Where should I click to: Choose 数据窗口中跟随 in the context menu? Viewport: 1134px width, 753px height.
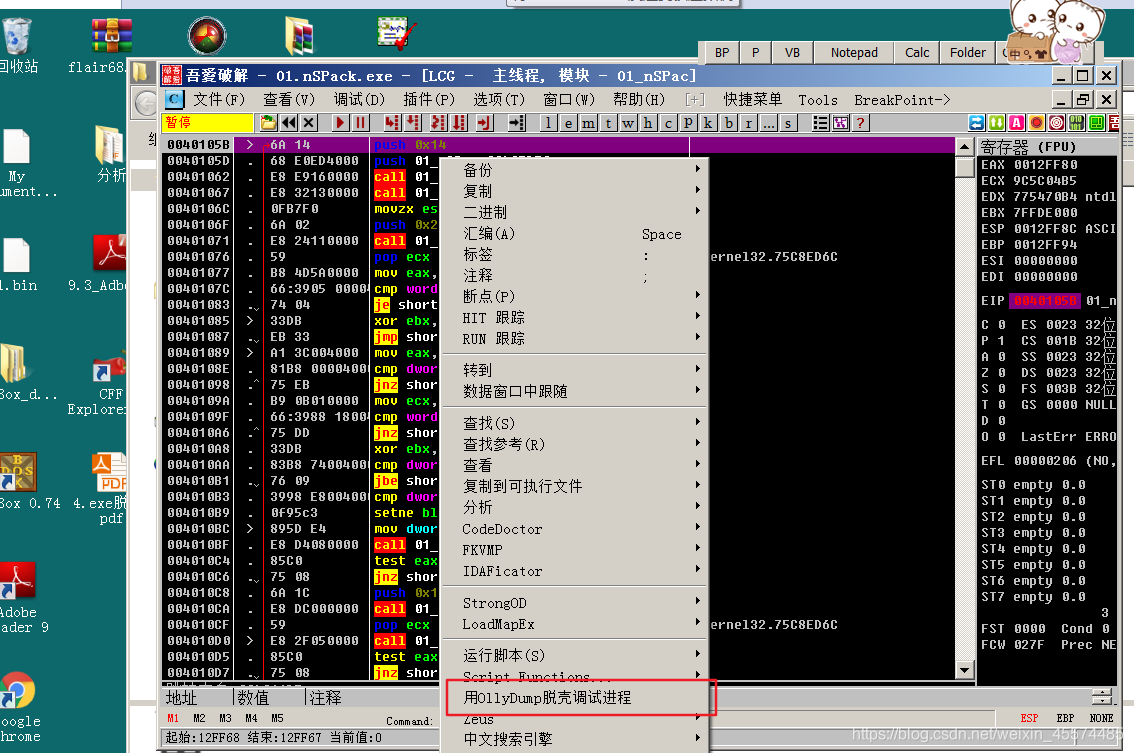pyautogui.click(x=574, y=391)
